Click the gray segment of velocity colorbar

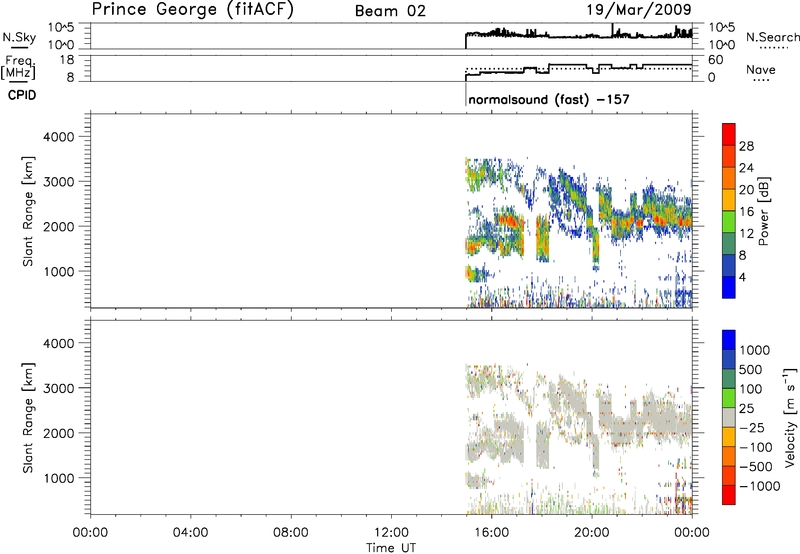[x=729, y=417]
